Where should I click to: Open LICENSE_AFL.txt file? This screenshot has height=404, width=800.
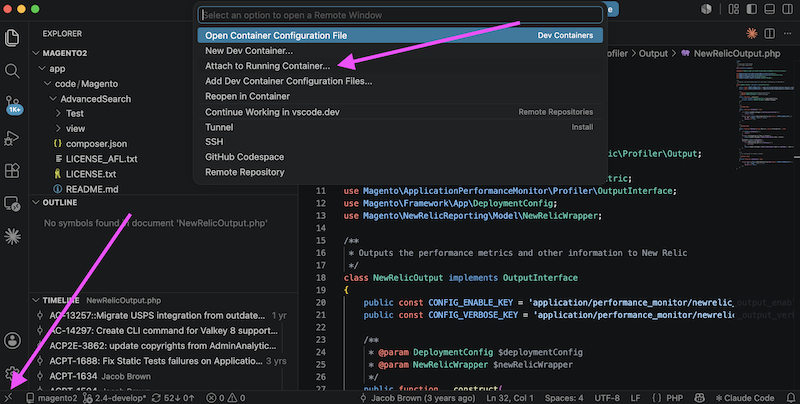pyautogui.click(x=102, y=159)
